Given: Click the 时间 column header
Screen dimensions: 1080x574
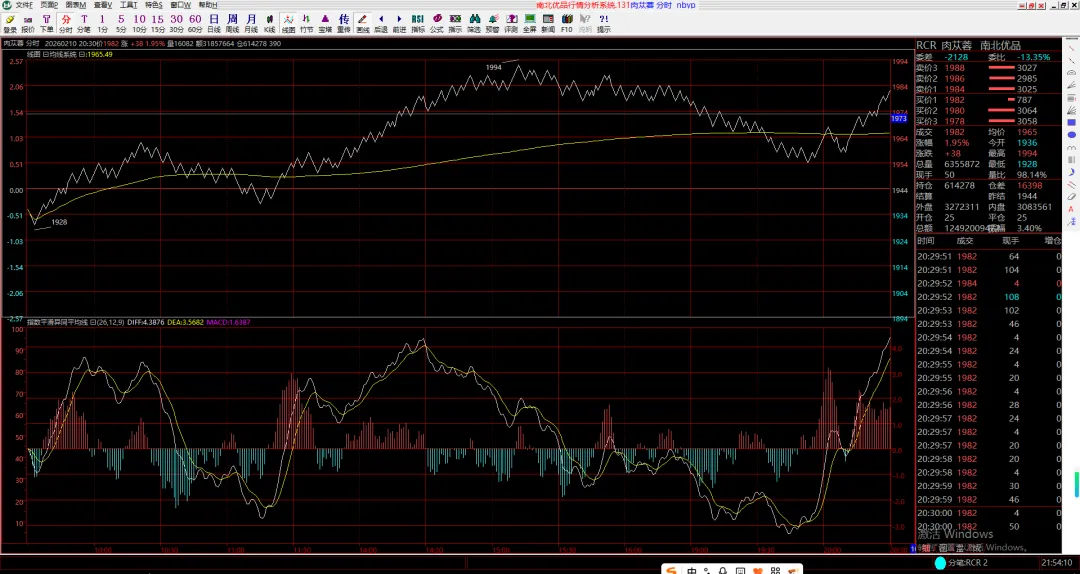Looking at the screenshot, I should 926,240.
